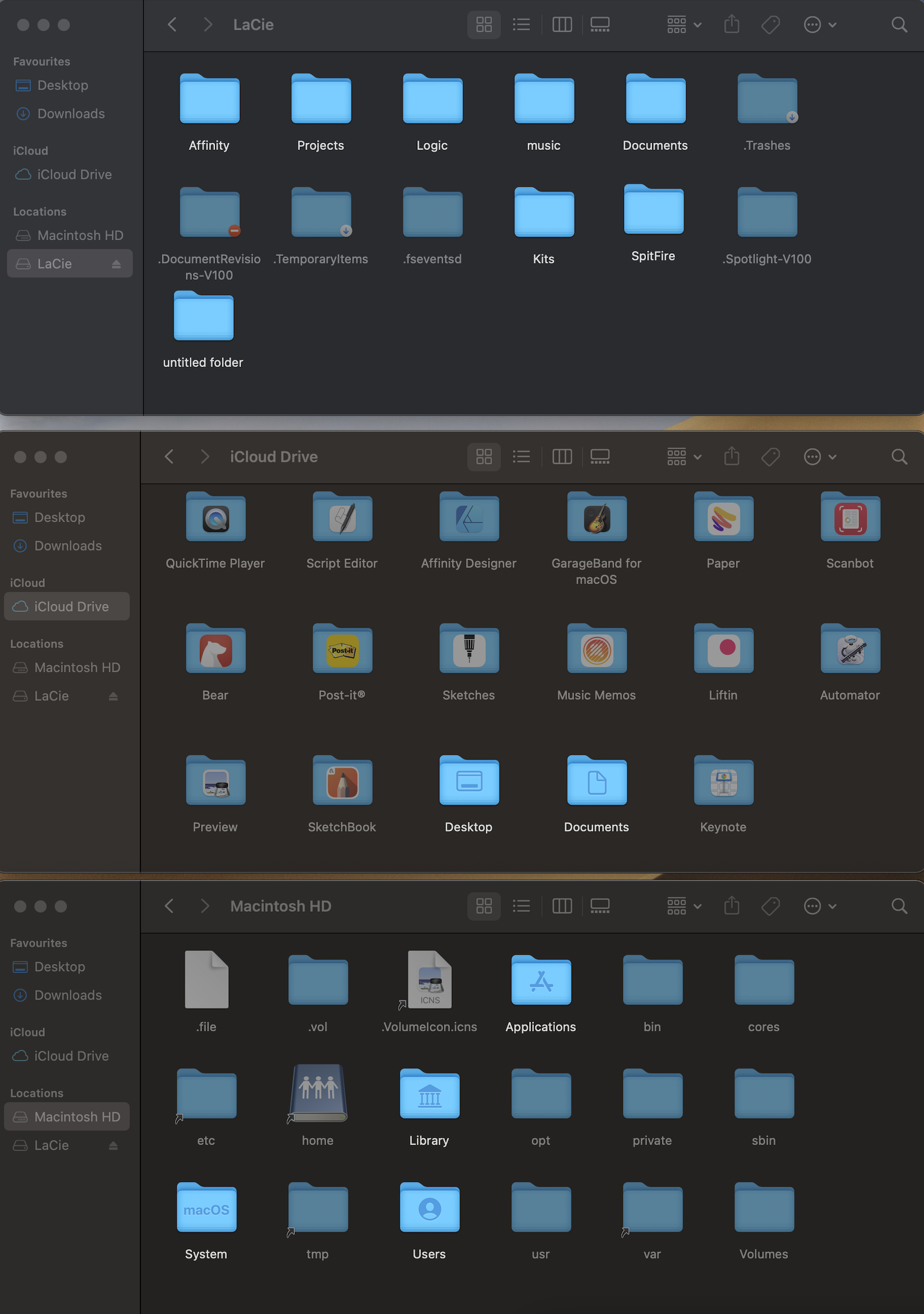Select the Bear folder in iCloud Drive
This screenshot has height=1314, width=924.
[216, 649]
